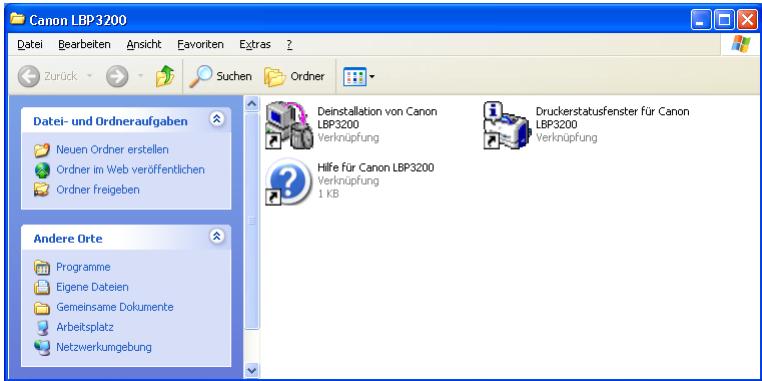
Task: Select the Druckerstatusfenster für Canon LBP3200 label
Action: (612, 118)
